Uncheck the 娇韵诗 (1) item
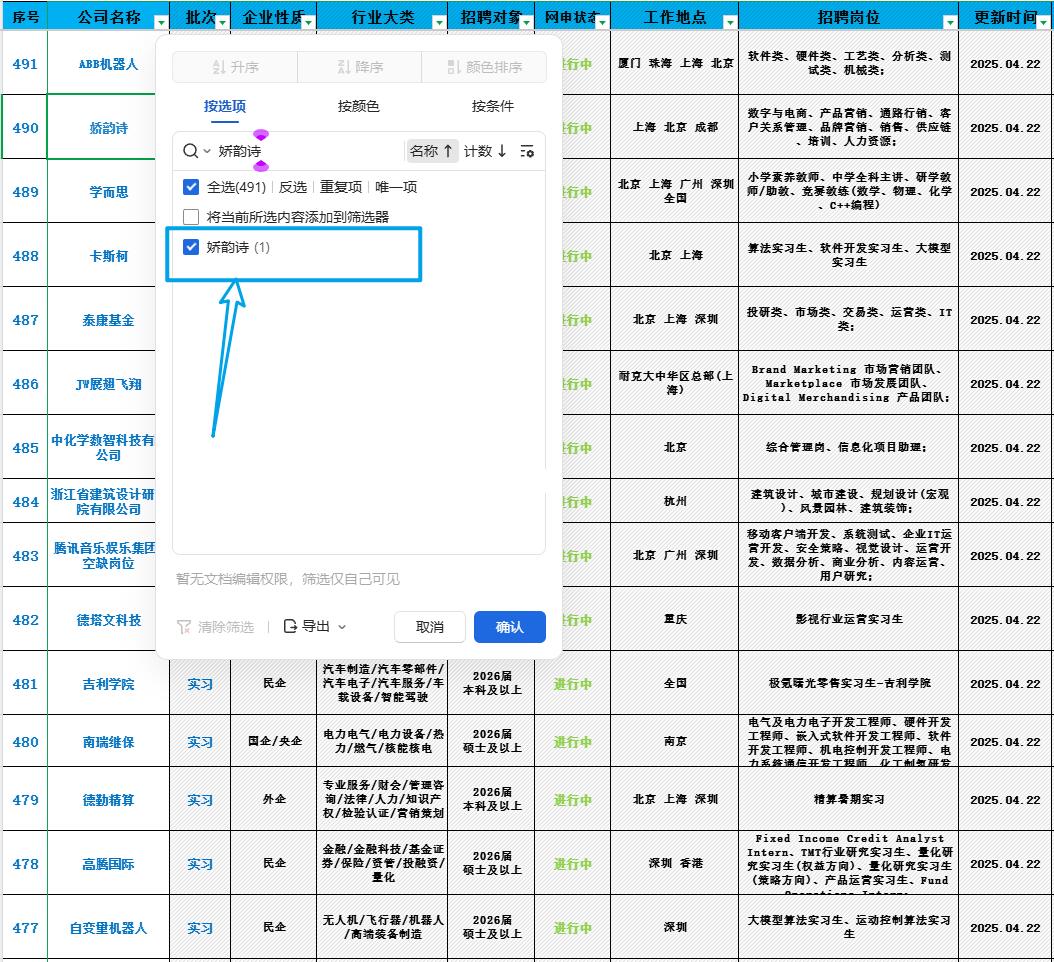 tap(191, 247)
